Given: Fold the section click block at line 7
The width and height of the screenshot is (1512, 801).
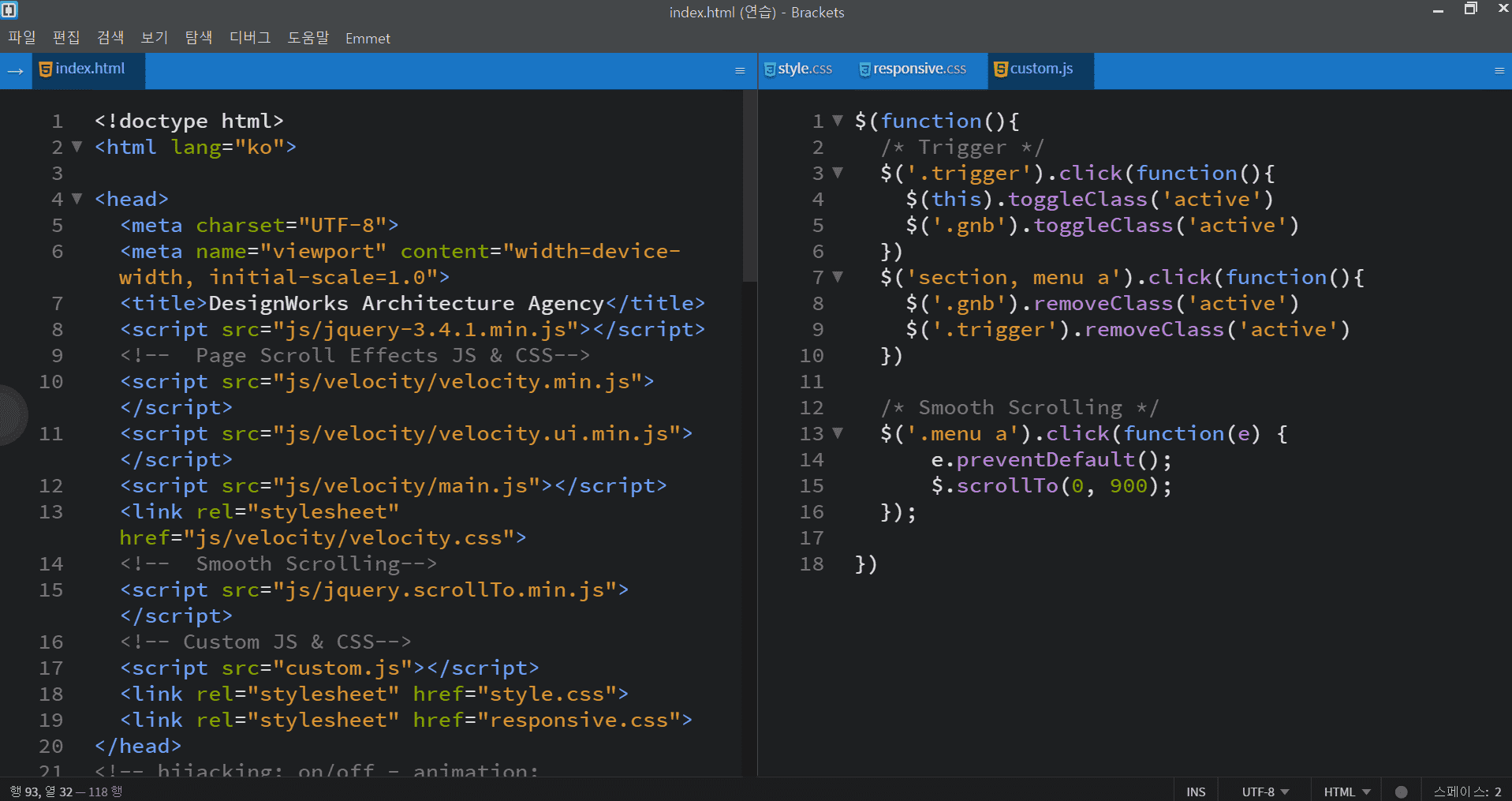Looking at the screenshot, I should tap(838, 277).
